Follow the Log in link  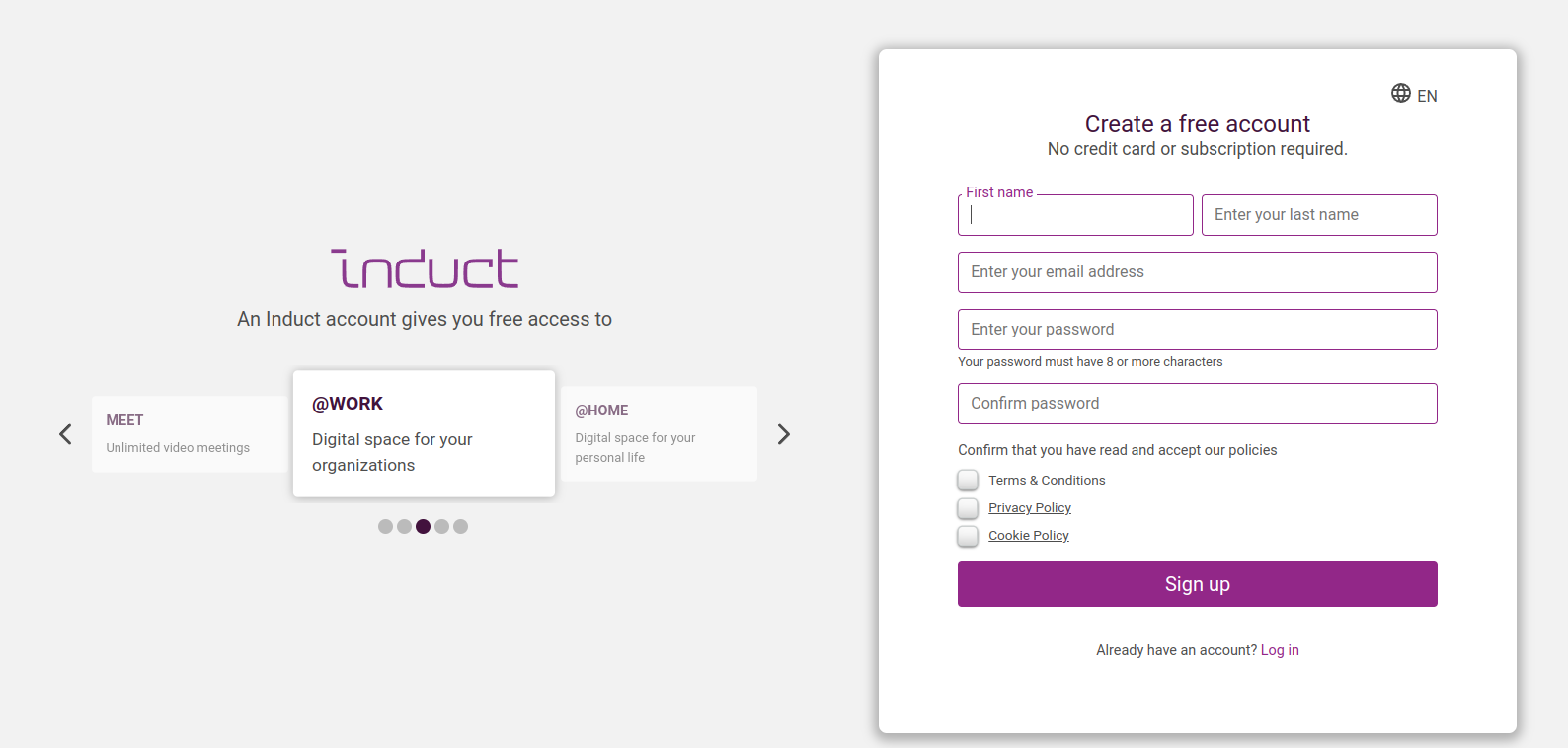pos(1280,650)
